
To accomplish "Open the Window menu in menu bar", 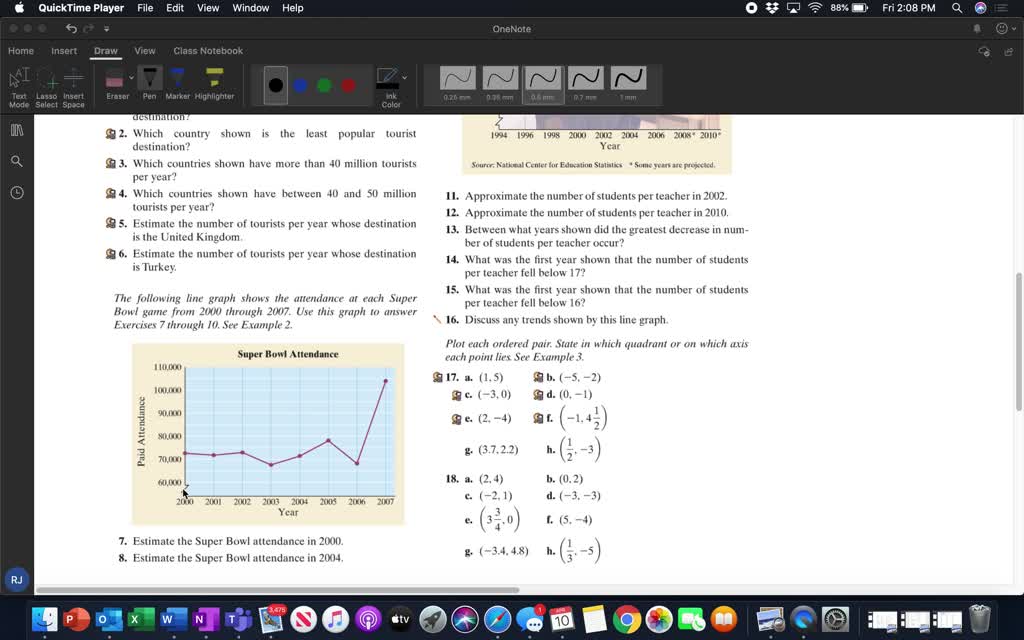I will [x=250, y=8].
